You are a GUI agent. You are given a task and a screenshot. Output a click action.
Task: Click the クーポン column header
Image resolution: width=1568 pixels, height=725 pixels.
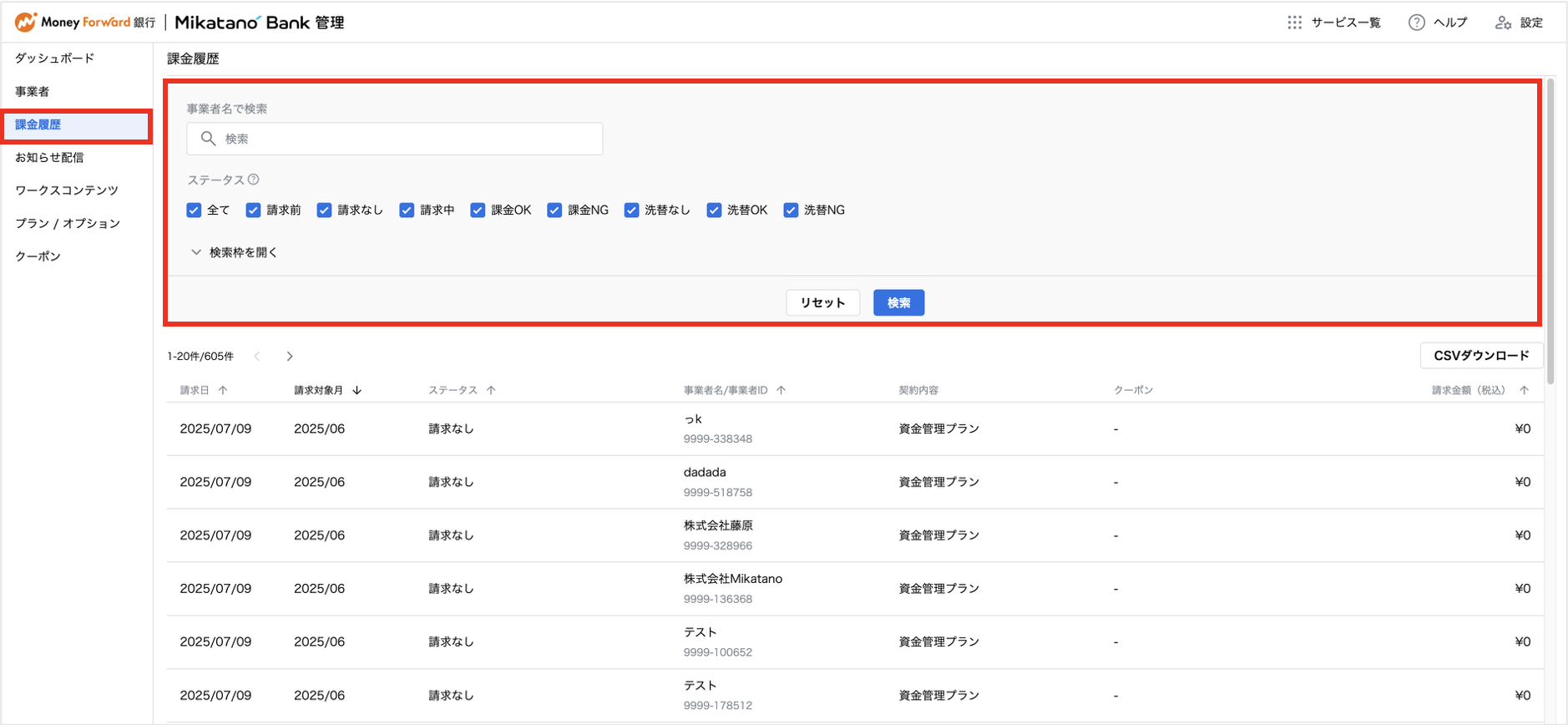1134,390
